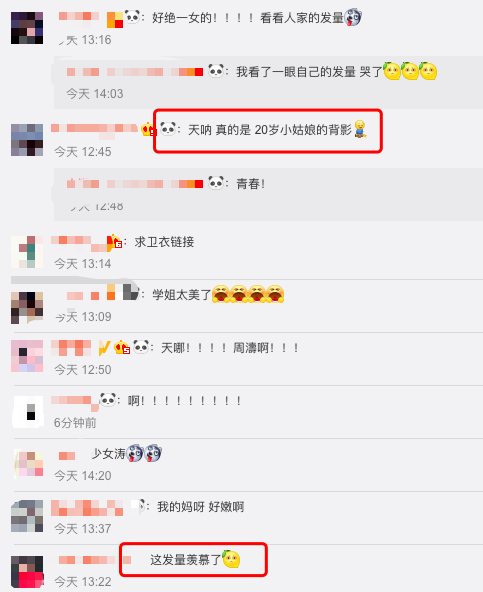The image size is (483, 592).
Task: Click panda badge beside 好绝一女的 comment
Action: [133, 17]
